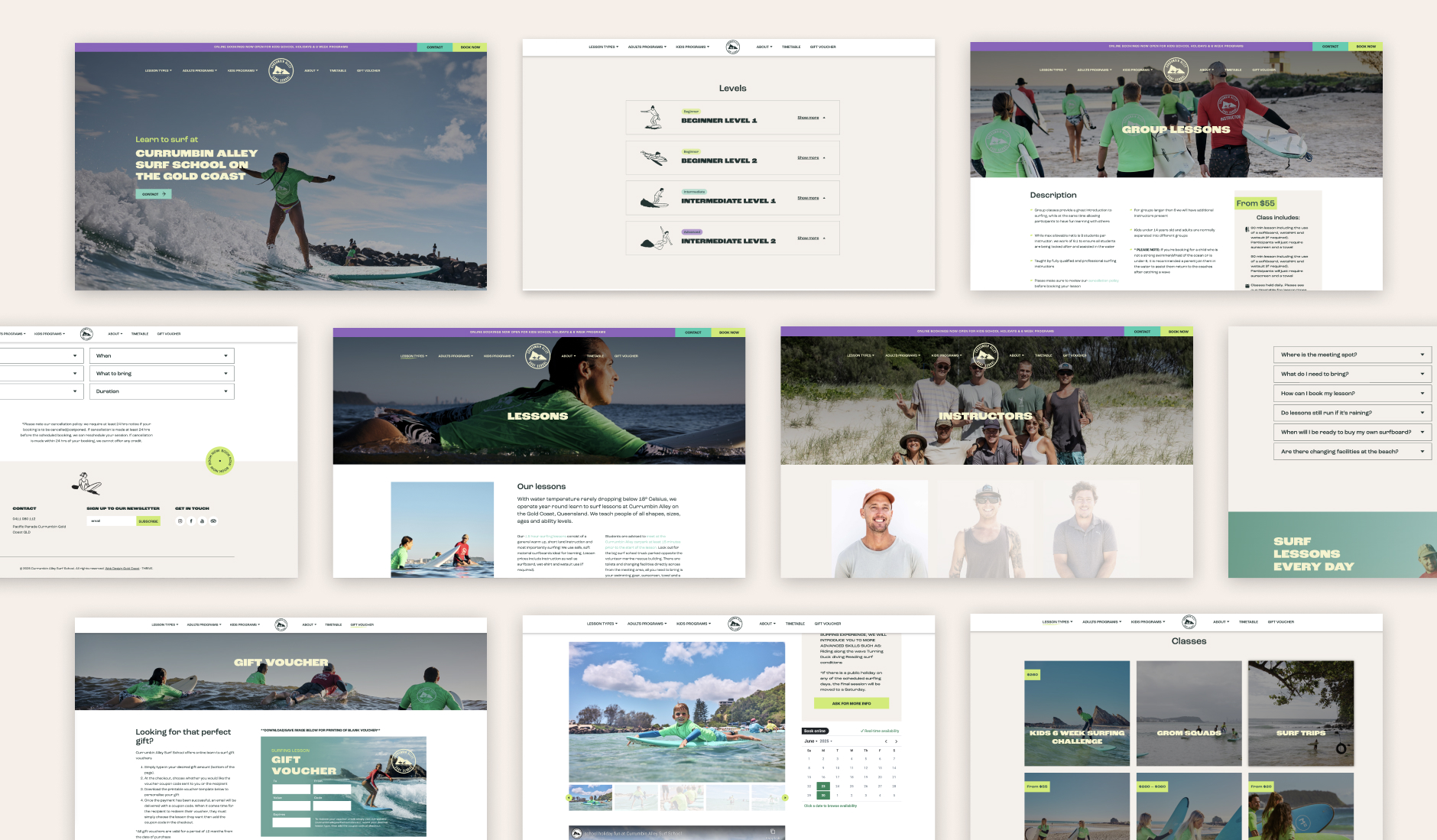
Task: Click the YouTube icon under Get In Touch
Action: click(x=203, y=521)
